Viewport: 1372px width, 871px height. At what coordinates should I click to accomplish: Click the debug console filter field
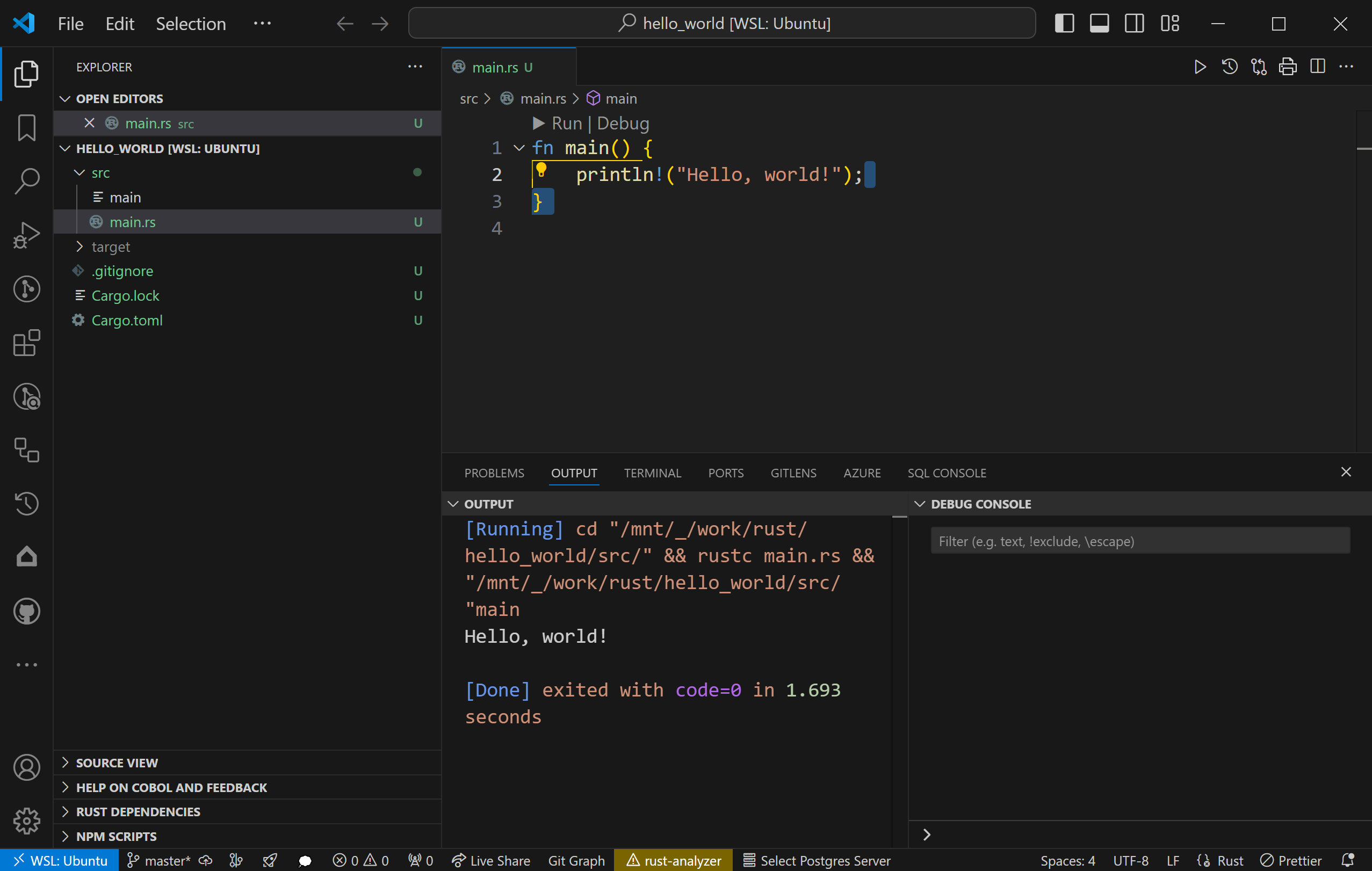tap(1139, 541)
